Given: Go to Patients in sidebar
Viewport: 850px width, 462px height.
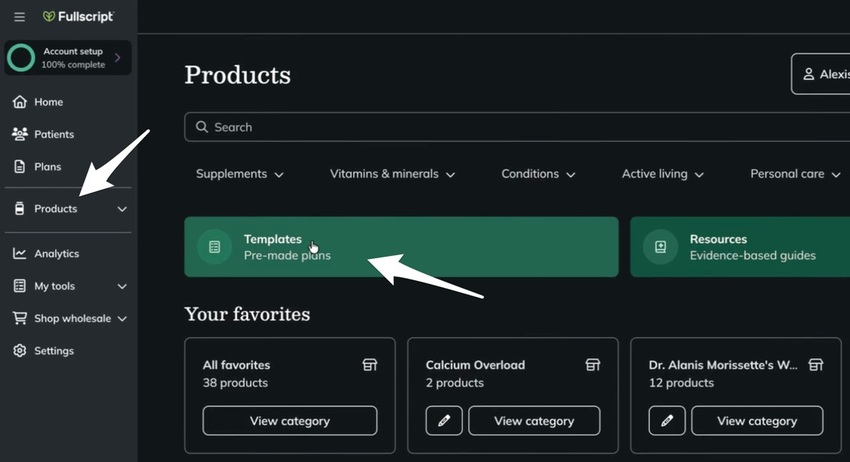Looking at the screenshot, I should point(53,134).
